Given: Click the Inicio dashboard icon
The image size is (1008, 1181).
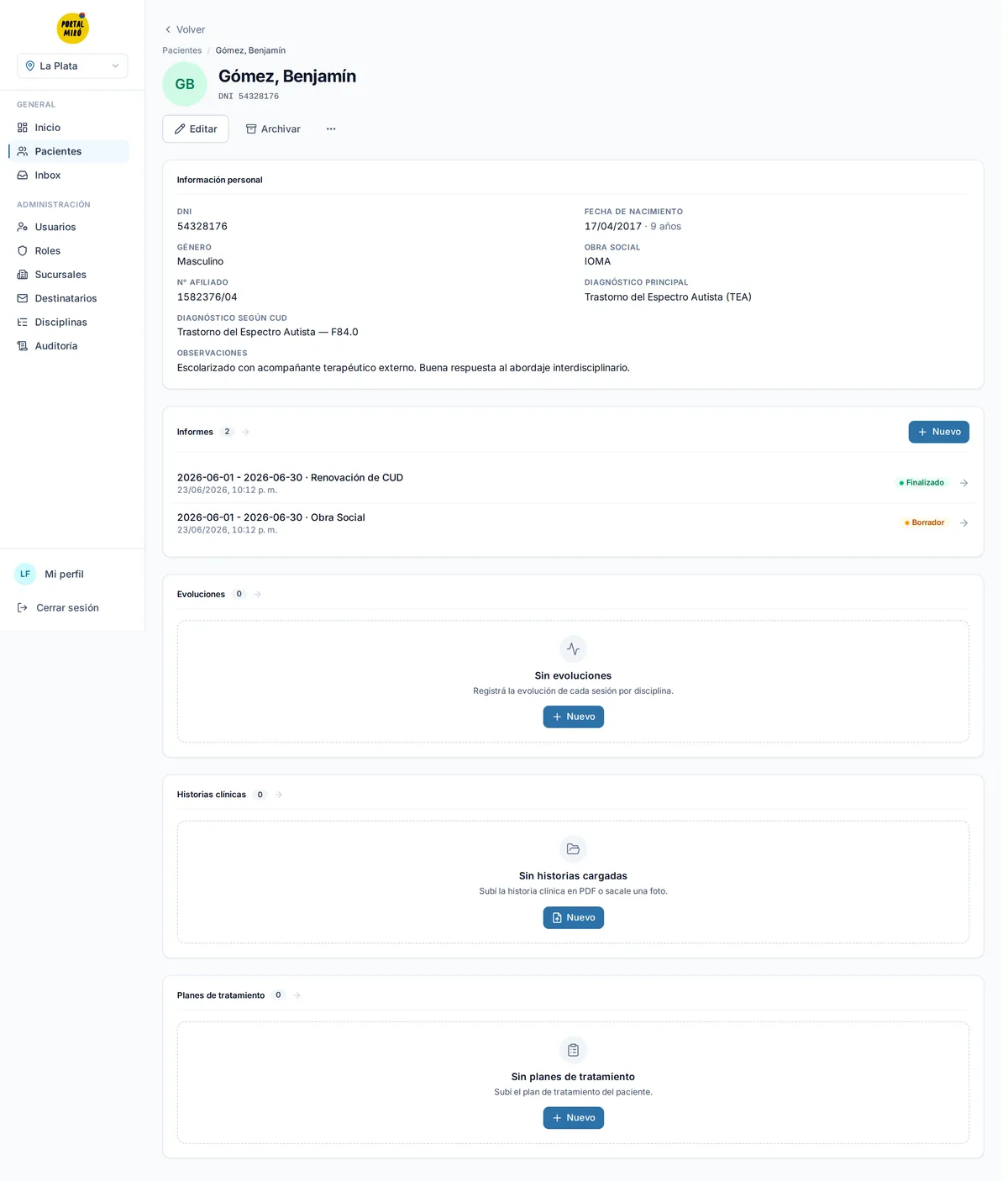Looking at the screenshot, I should [x=23, y=128].
